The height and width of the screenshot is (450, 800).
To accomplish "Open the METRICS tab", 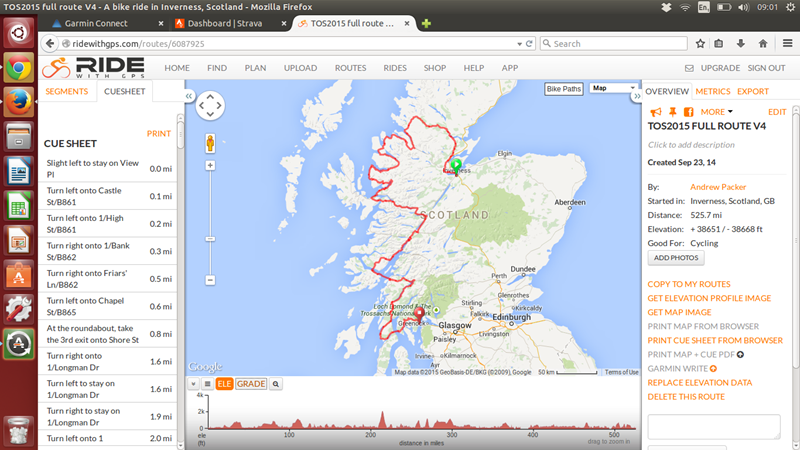I will [x=713, y=91].
